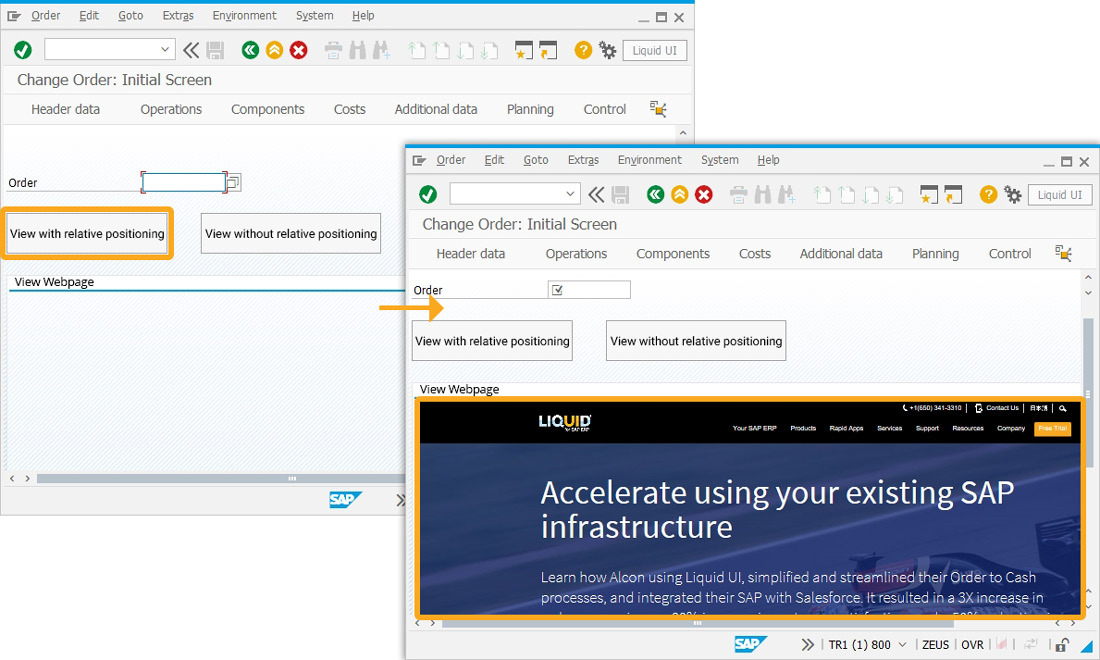The width and height of the screenshot is (1100, 660).
Task: Click the command field in the back window toolbar
Action: 110,49
